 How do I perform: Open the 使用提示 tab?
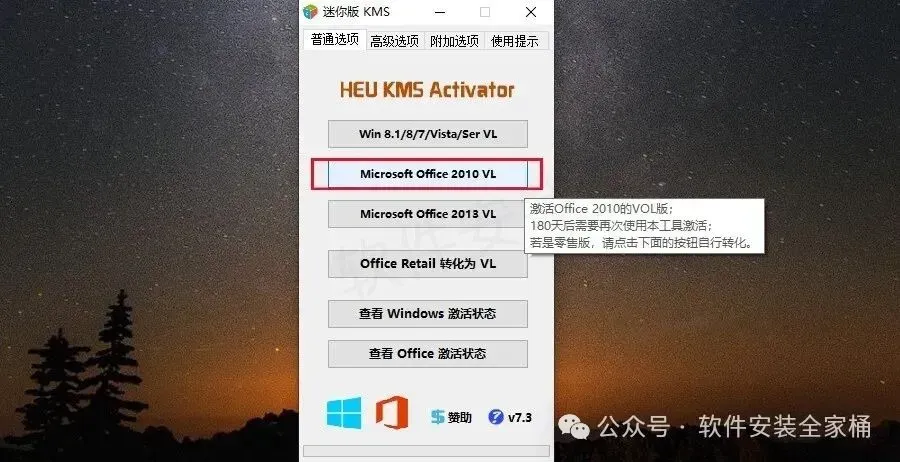pos(515,41)
